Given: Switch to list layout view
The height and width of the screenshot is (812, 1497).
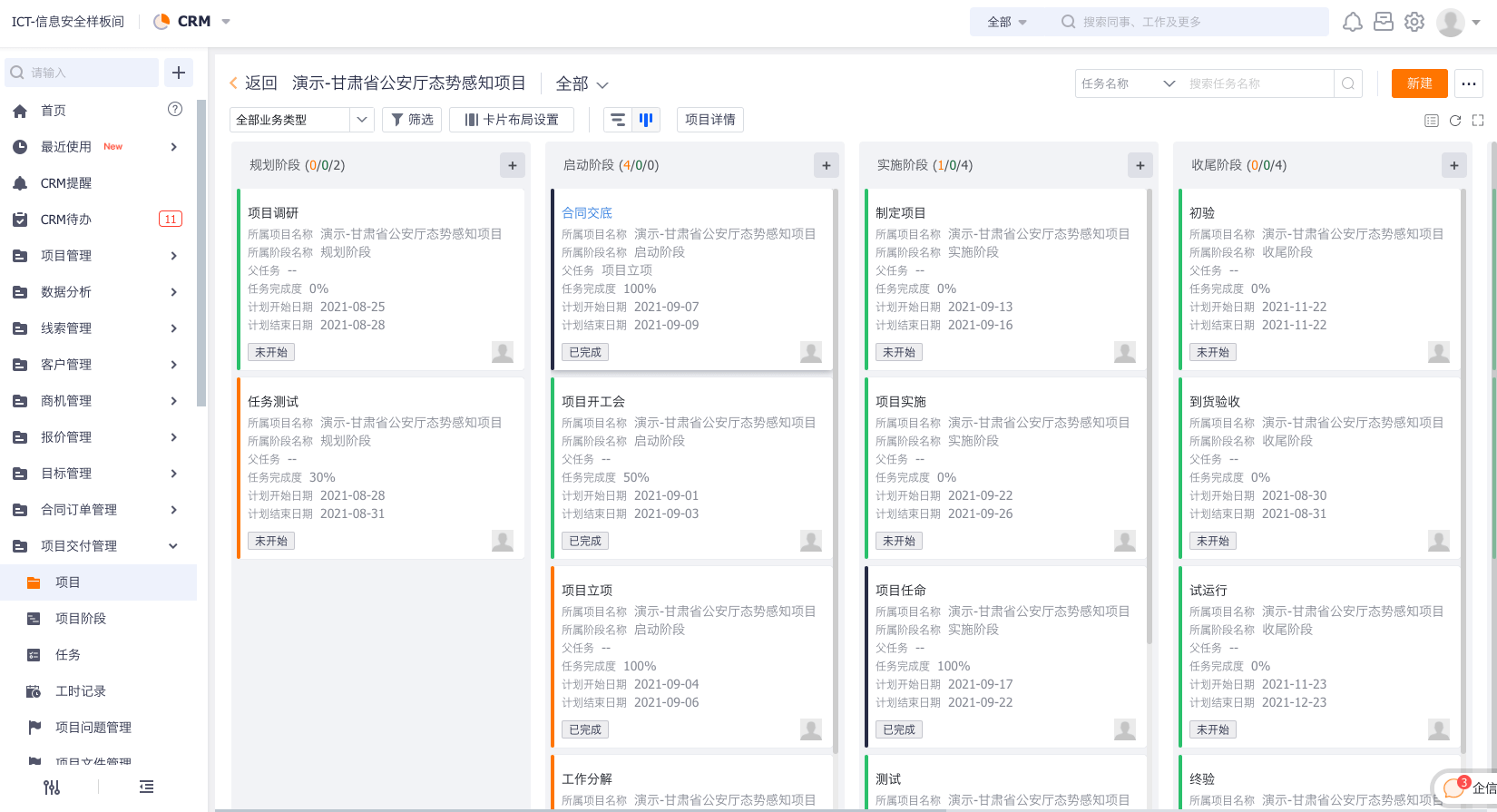Looking at the screenshot, I should pyautogui.click(x=618, y=120).
